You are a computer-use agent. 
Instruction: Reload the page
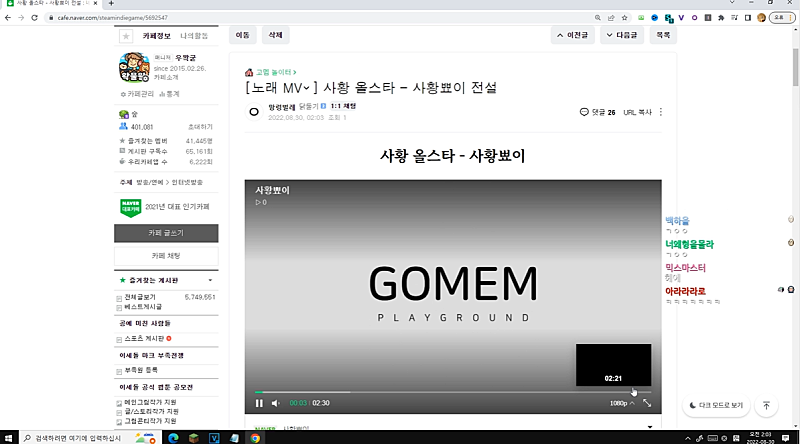click(x=34, y=17)
